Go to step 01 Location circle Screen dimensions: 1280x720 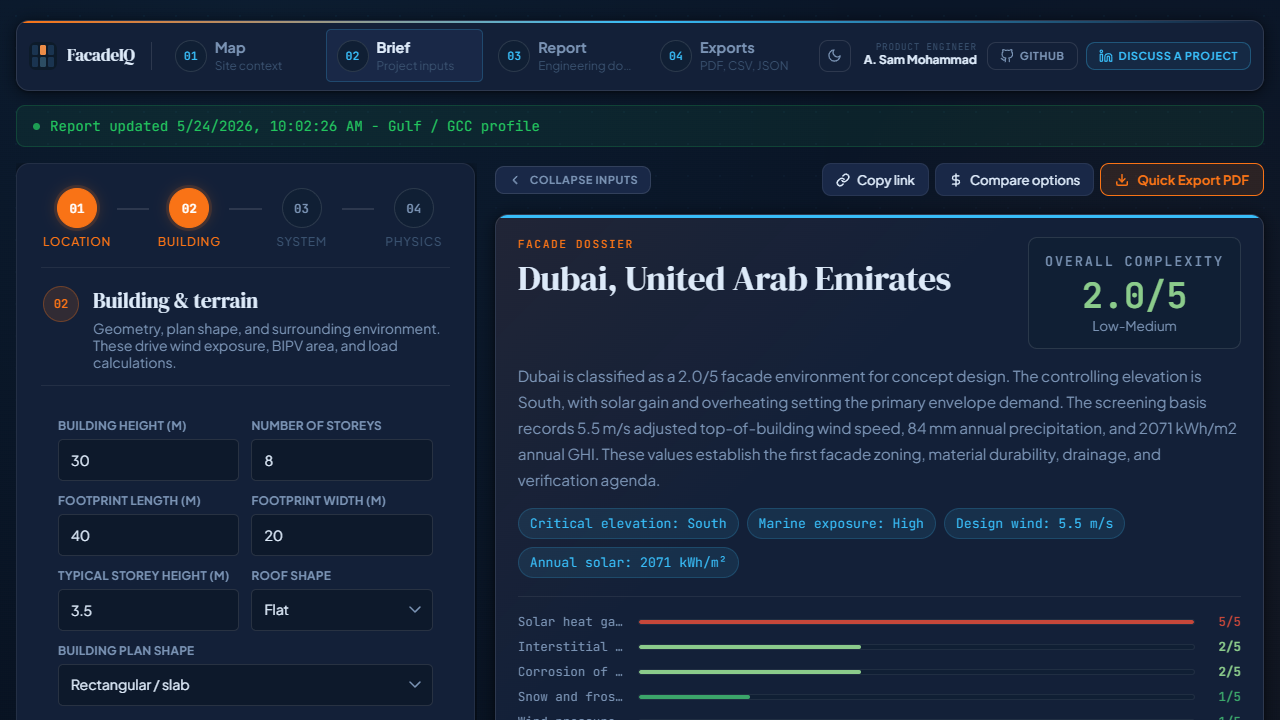[x=77, y=208]
